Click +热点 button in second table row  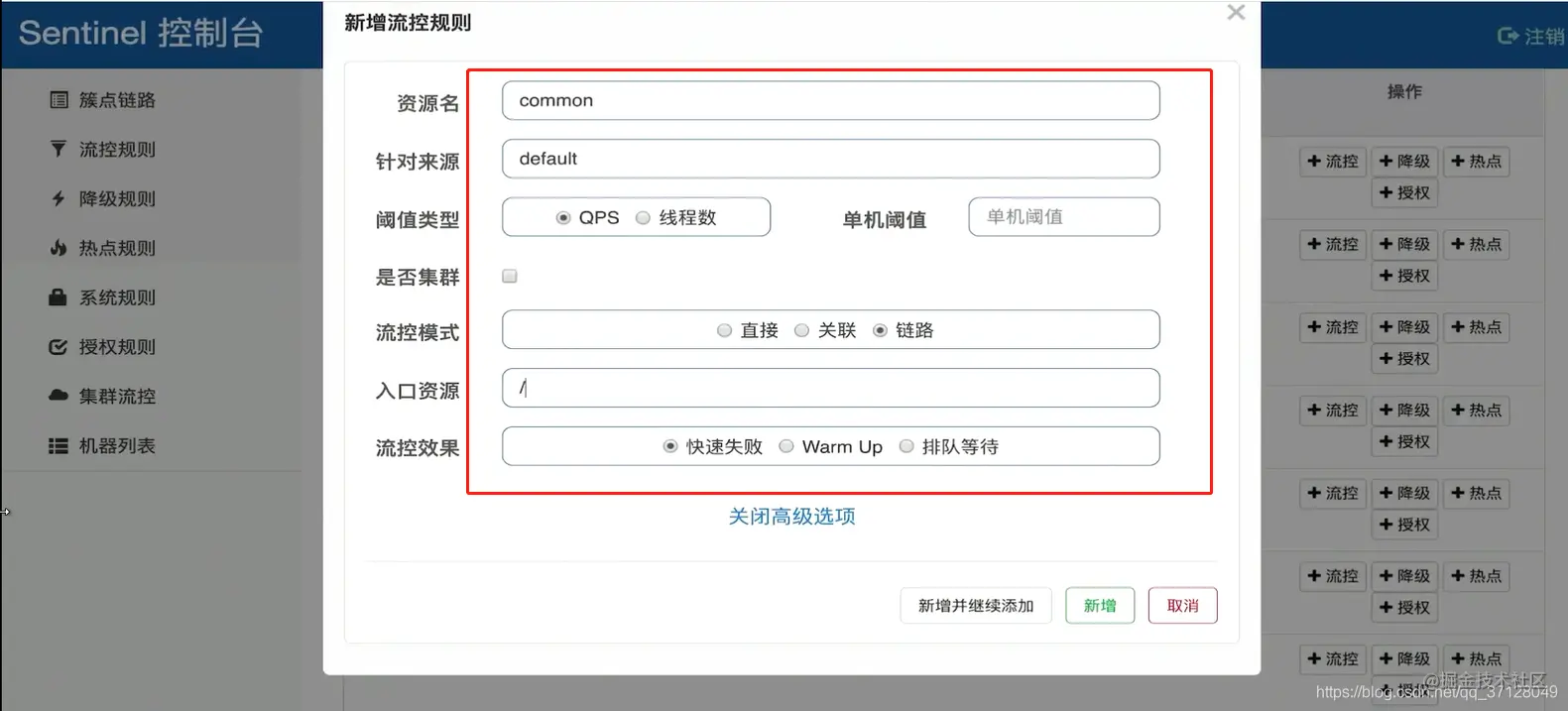(1476, 244)
